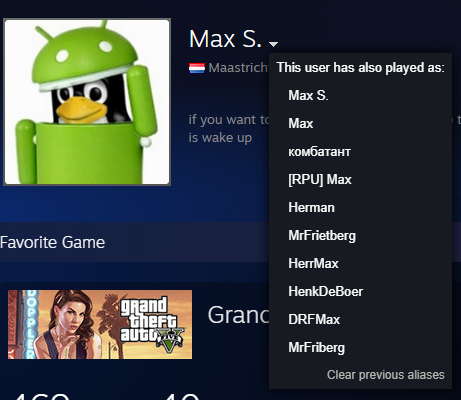This screenshot has width=461, height=400.
Task: Expand the alias arrow next to Max S.
Action: pyautogui.click(x=273, y=44)
